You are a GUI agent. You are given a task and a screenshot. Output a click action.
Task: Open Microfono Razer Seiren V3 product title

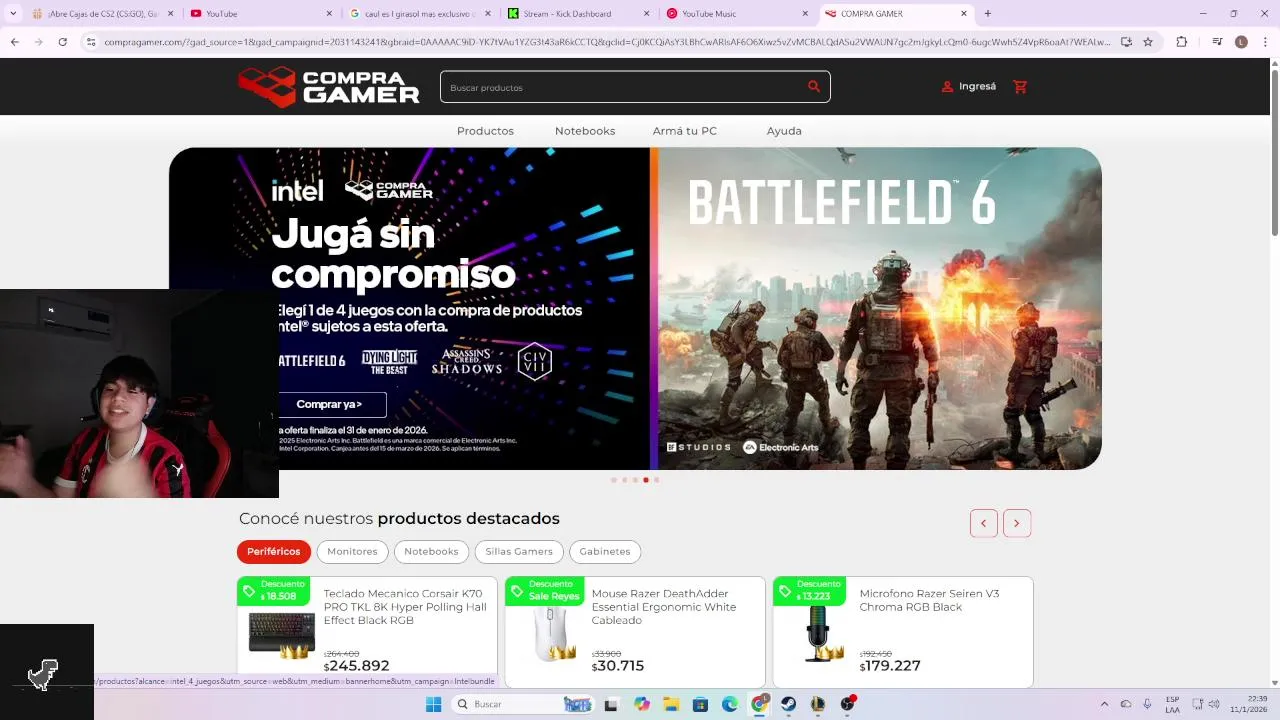(929, 600)
